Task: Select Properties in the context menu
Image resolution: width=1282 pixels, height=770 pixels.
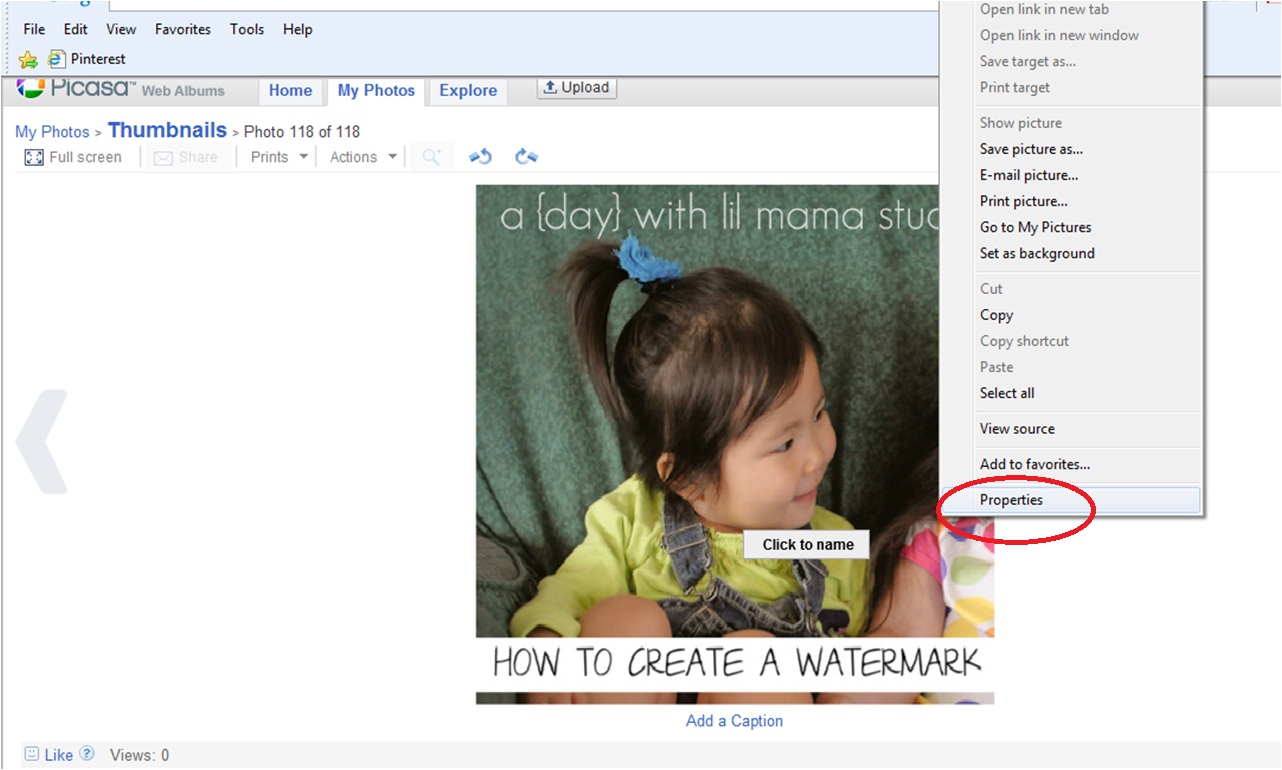Action: tap(1011, 499)
